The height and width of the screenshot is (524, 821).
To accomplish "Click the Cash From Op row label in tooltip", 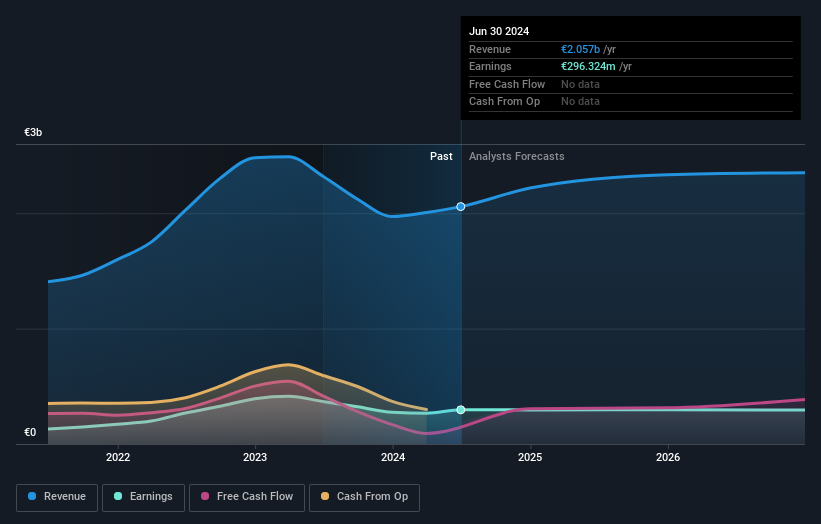I will pos(504,102).
